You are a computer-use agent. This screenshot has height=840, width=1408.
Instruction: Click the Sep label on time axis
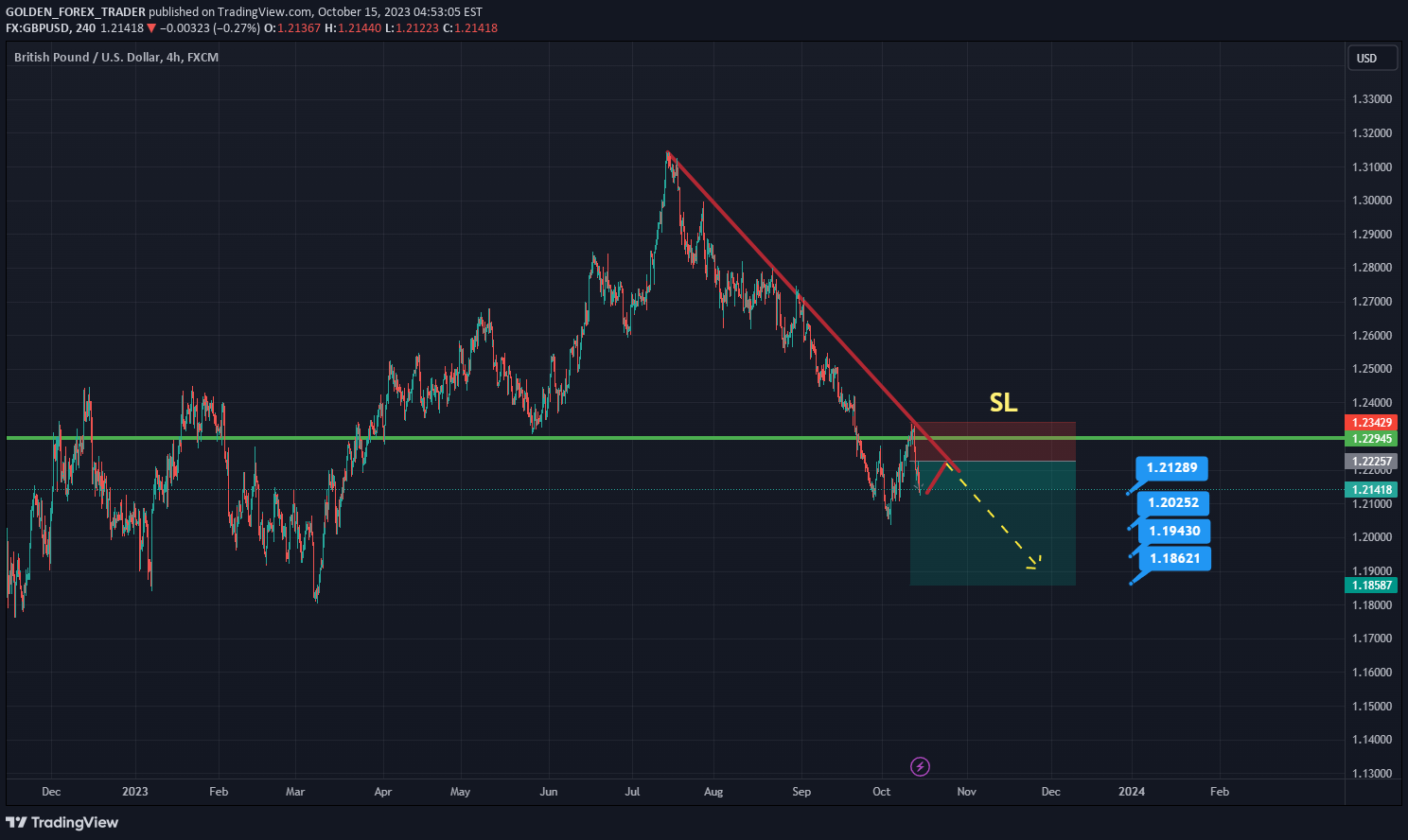click(x=801, y=792)
